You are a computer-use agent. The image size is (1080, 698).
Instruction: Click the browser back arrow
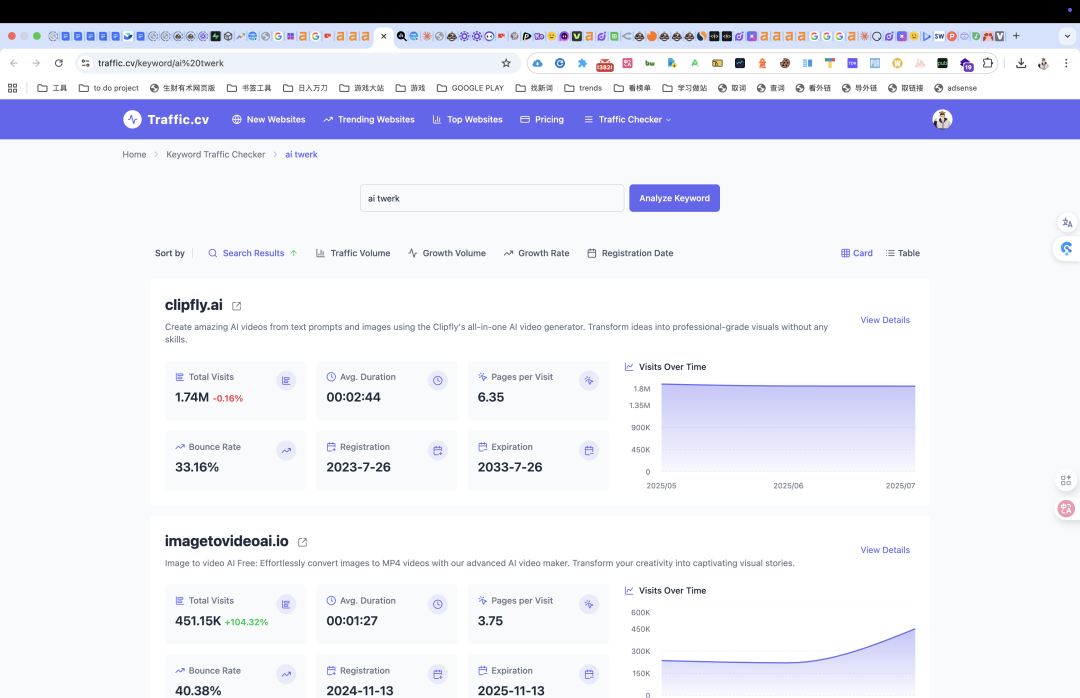14,63
